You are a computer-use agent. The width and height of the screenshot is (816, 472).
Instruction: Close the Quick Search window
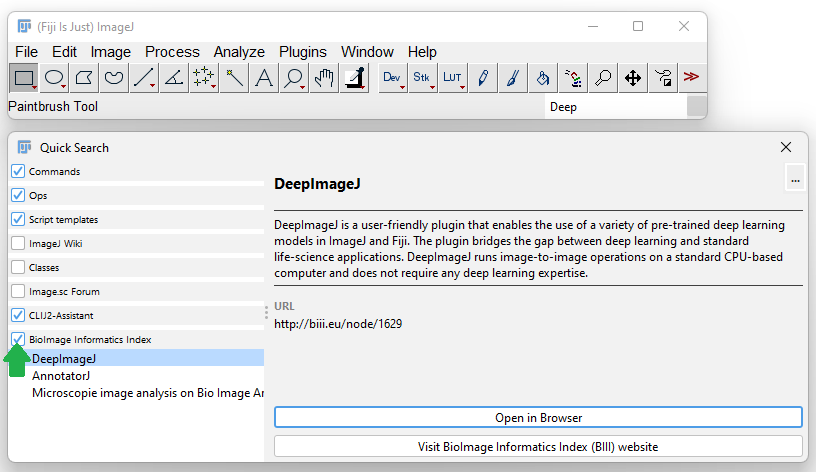786,147
